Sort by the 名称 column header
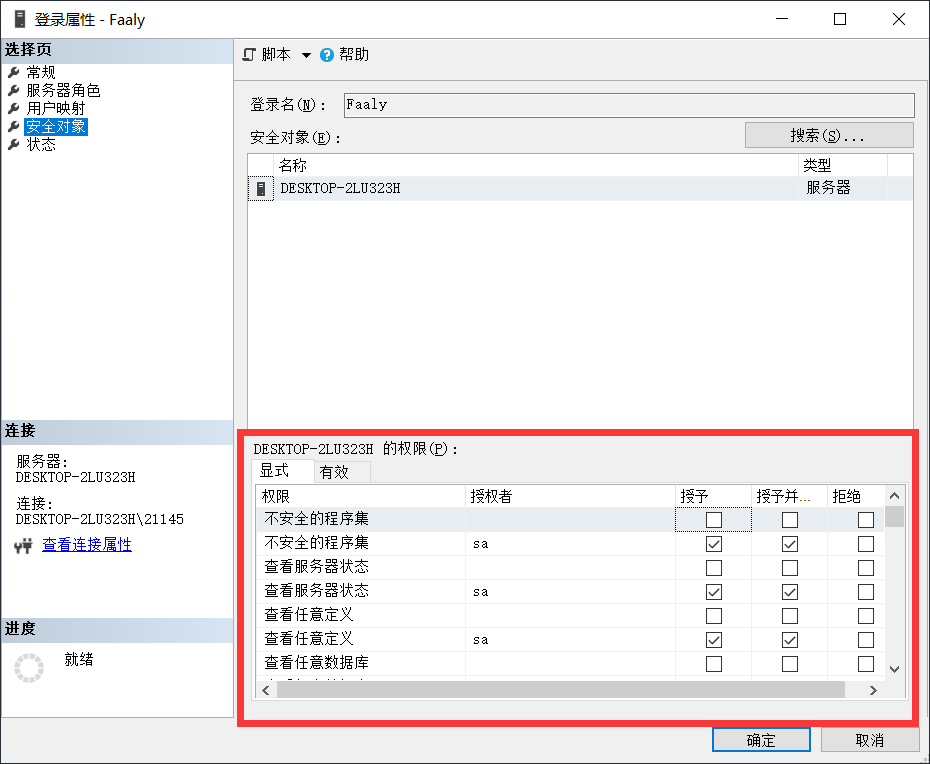This screenshot has width=930, height=764. coord(536,165)
